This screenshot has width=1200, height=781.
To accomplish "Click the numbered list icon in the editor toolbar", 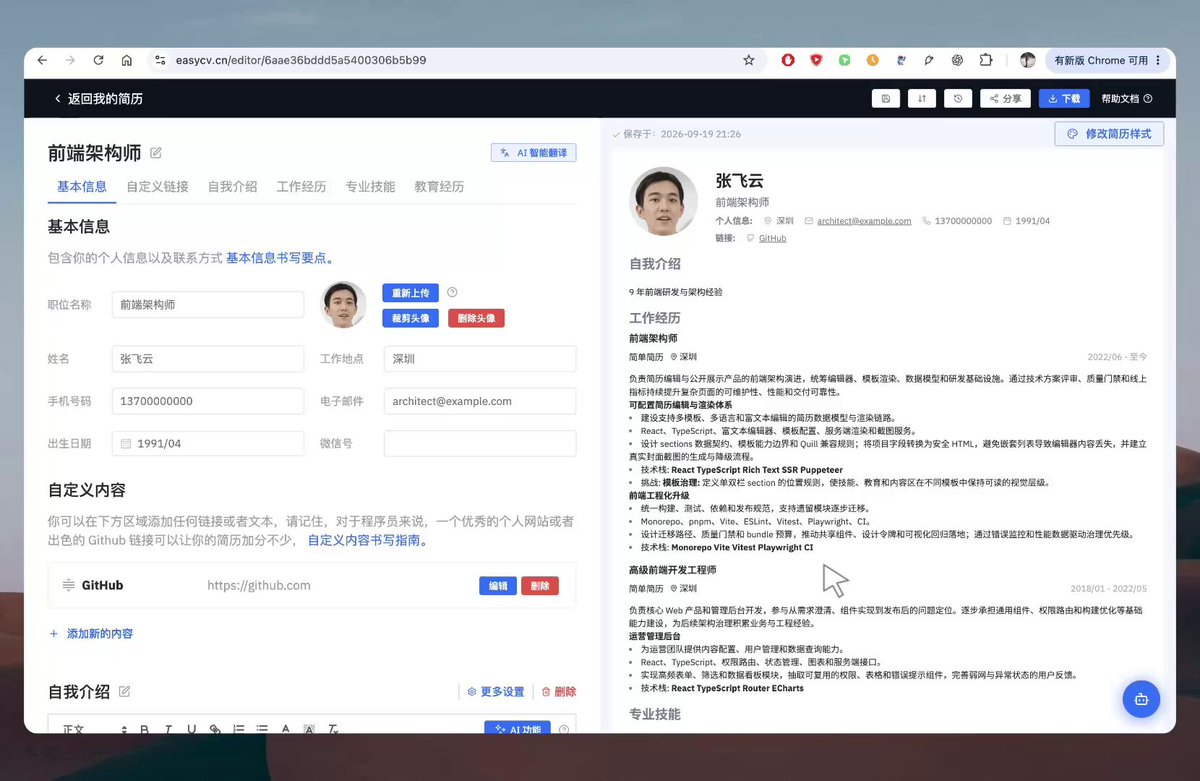I will pyautogui.click(x=238, y=729).
